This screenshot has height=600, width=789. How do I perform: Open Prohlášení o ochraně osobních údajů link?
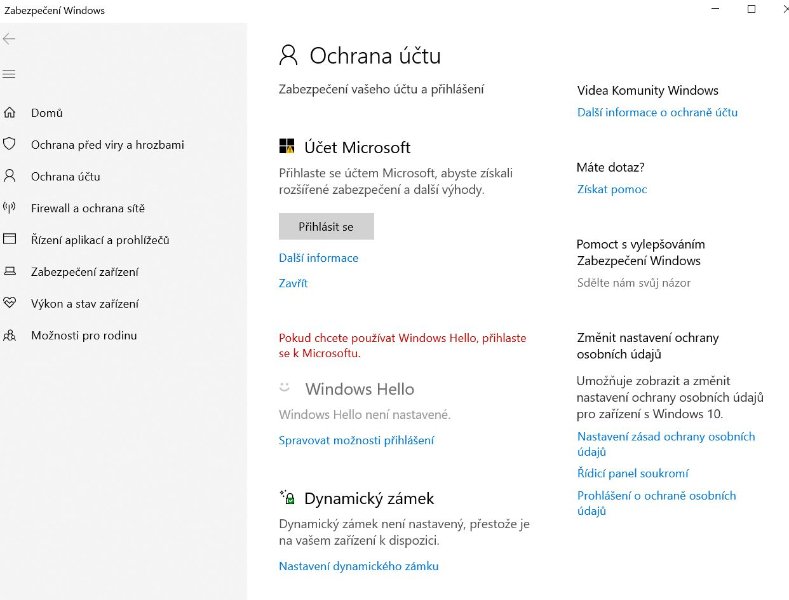(x=657, y=503)
